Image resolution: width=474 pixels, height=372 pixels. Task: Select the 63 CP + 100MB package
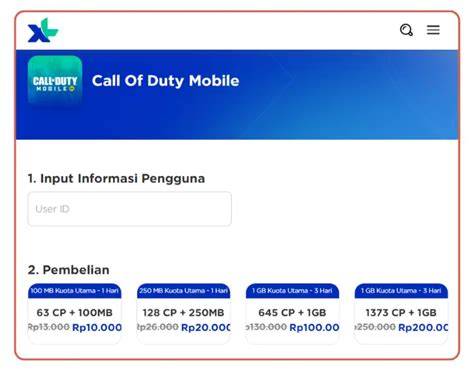[x=75, y=314]
